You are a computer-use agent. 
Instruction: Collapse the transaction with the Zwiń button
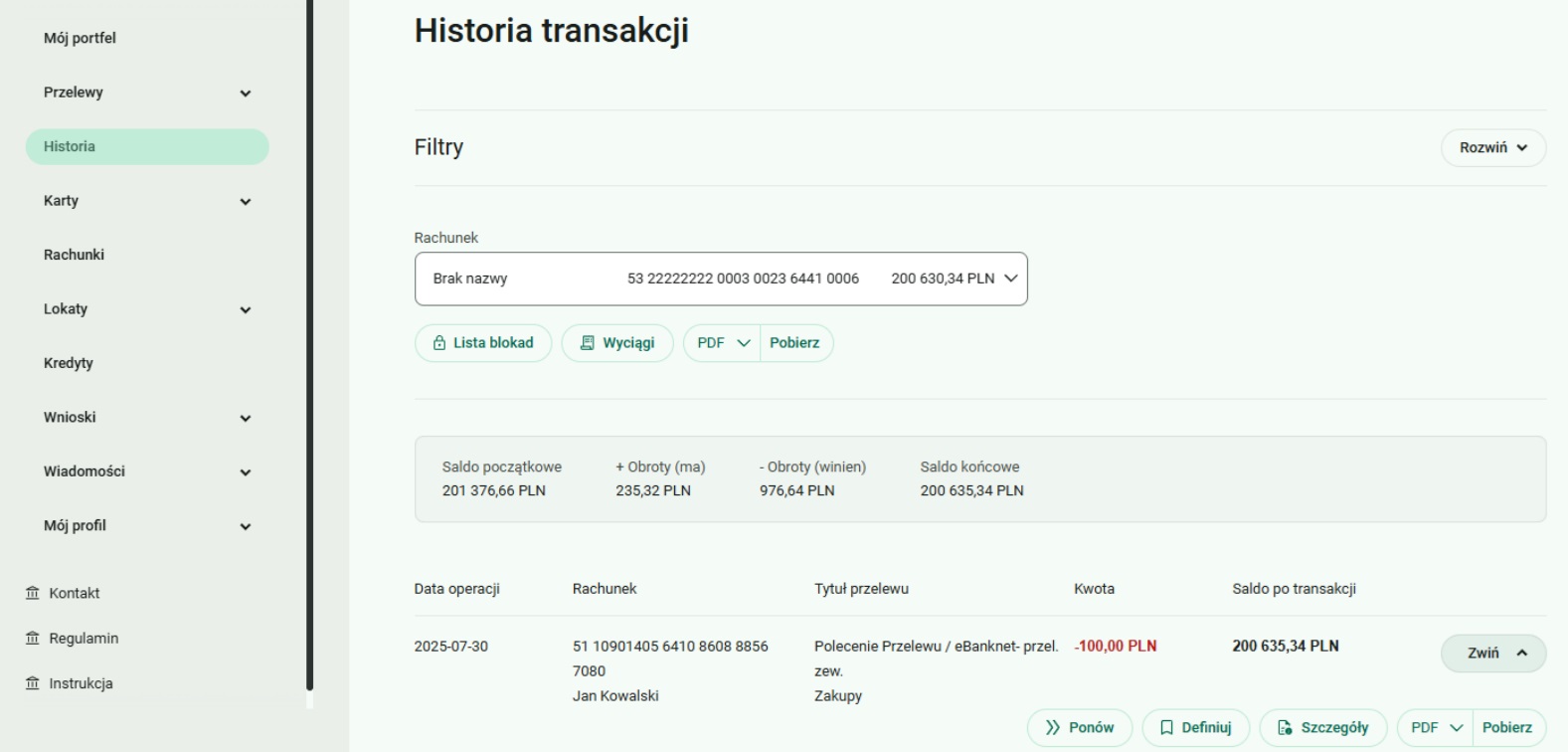1492,654
